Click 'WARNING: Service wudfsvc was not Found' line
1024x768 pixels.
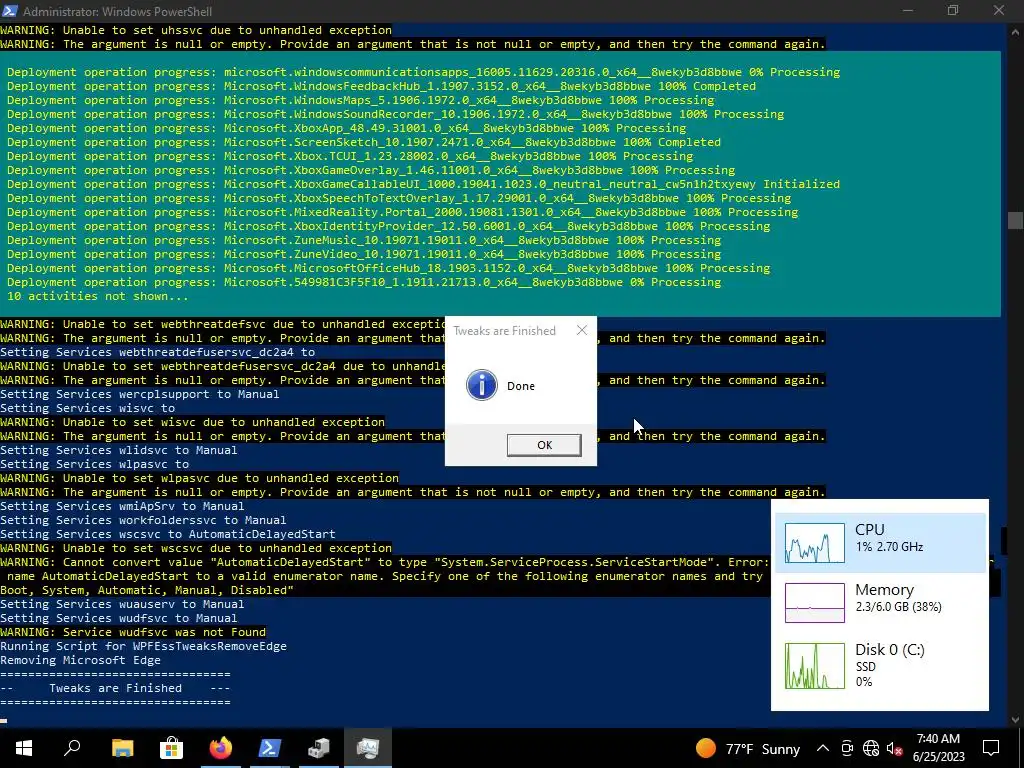[133, 632]
